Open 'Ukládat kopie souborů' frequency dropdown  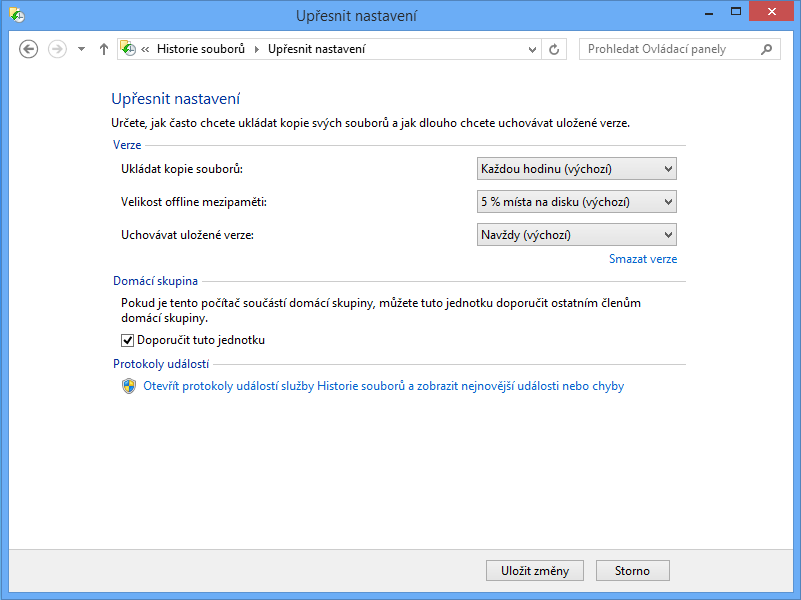tap(577, 169)
